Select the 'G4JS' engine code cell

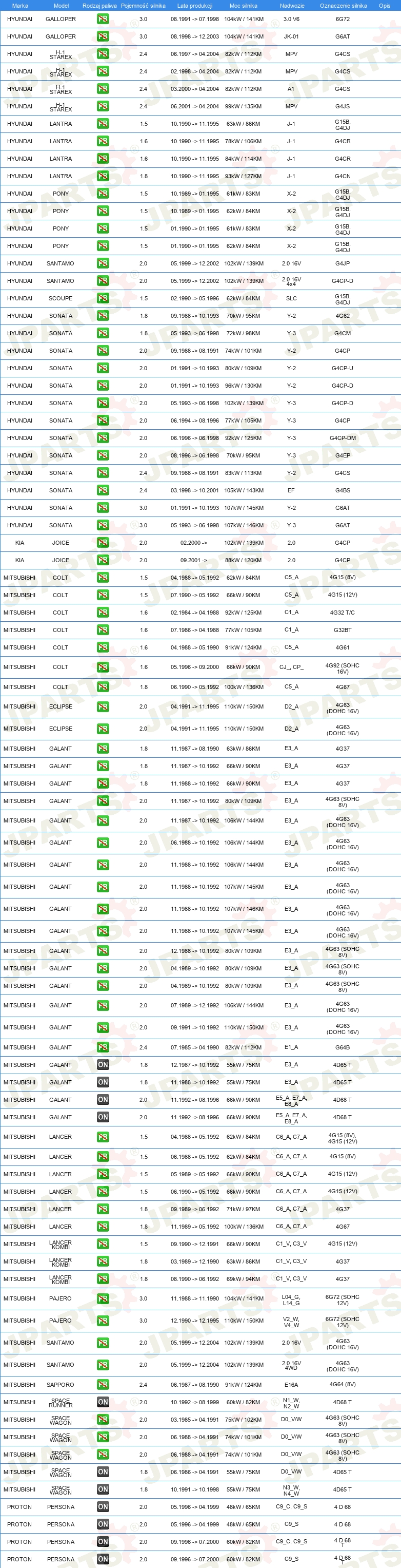click(342, 106)
